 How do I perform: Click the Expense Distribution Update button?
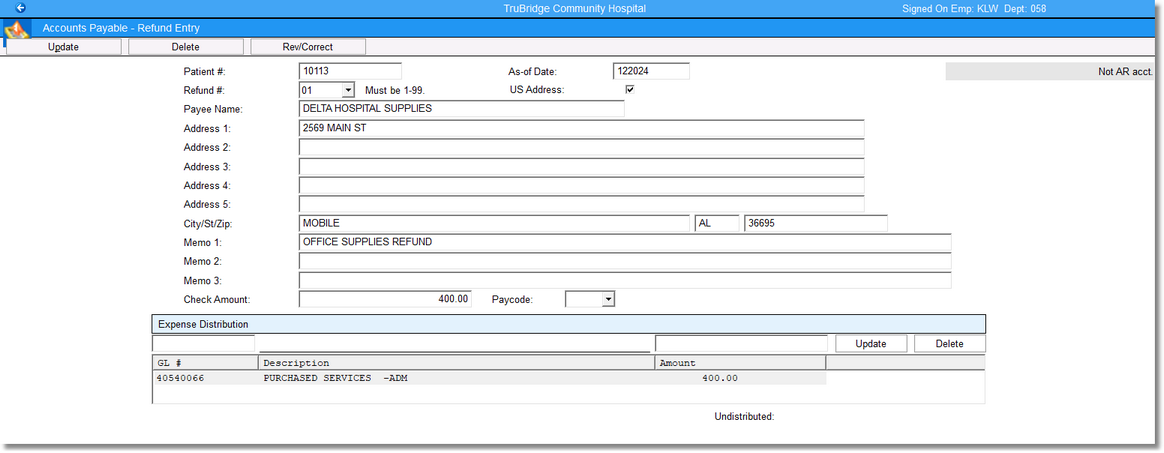click(872, 344)
